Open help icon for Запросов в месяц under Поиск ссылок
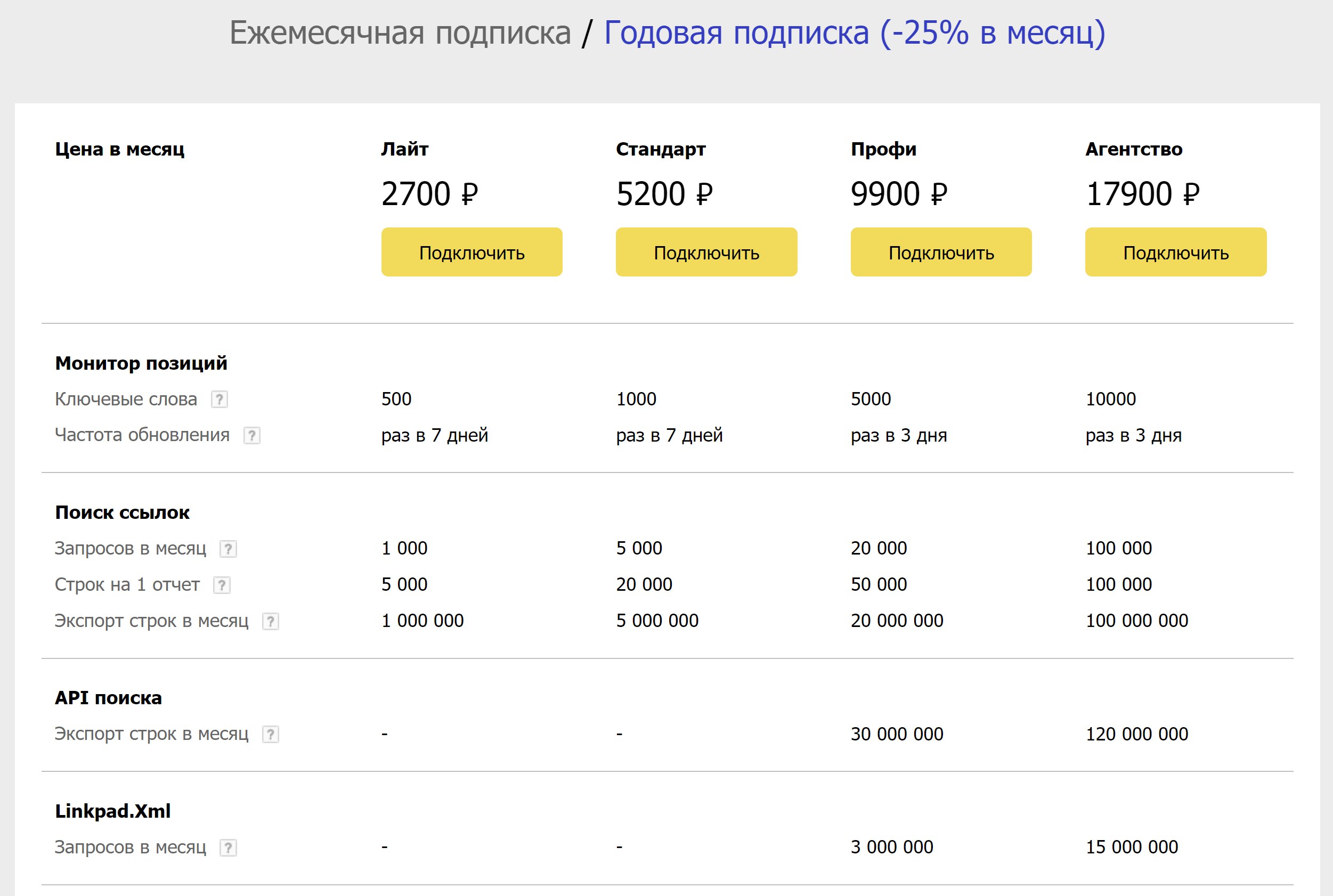This screenshot has width=1333, height=896. click(x=228, y=549)
